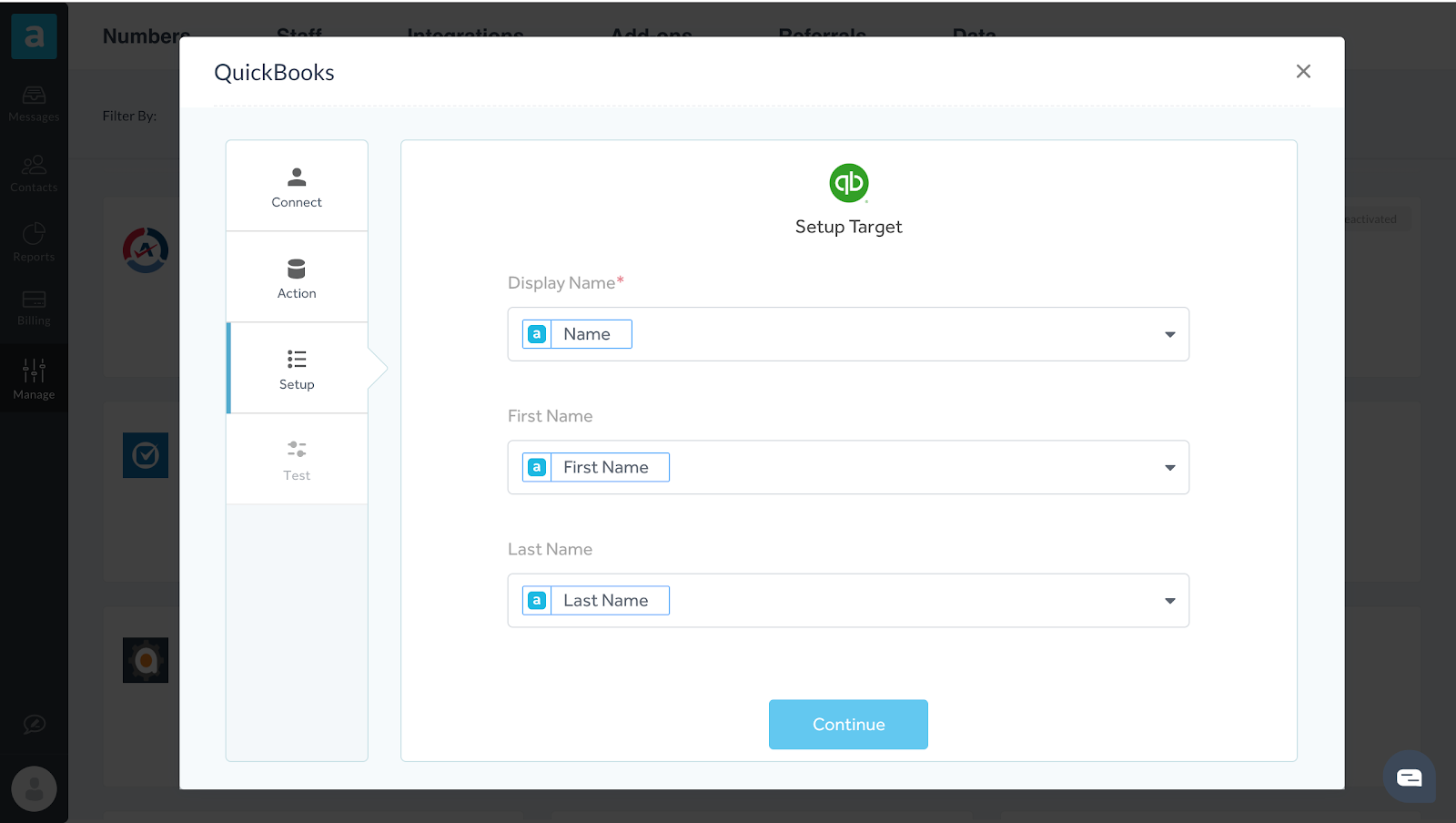The image size is (1456, 823).
Task: Expand the Display Name dropdown arrow
Action: [x=1169, y=335]
